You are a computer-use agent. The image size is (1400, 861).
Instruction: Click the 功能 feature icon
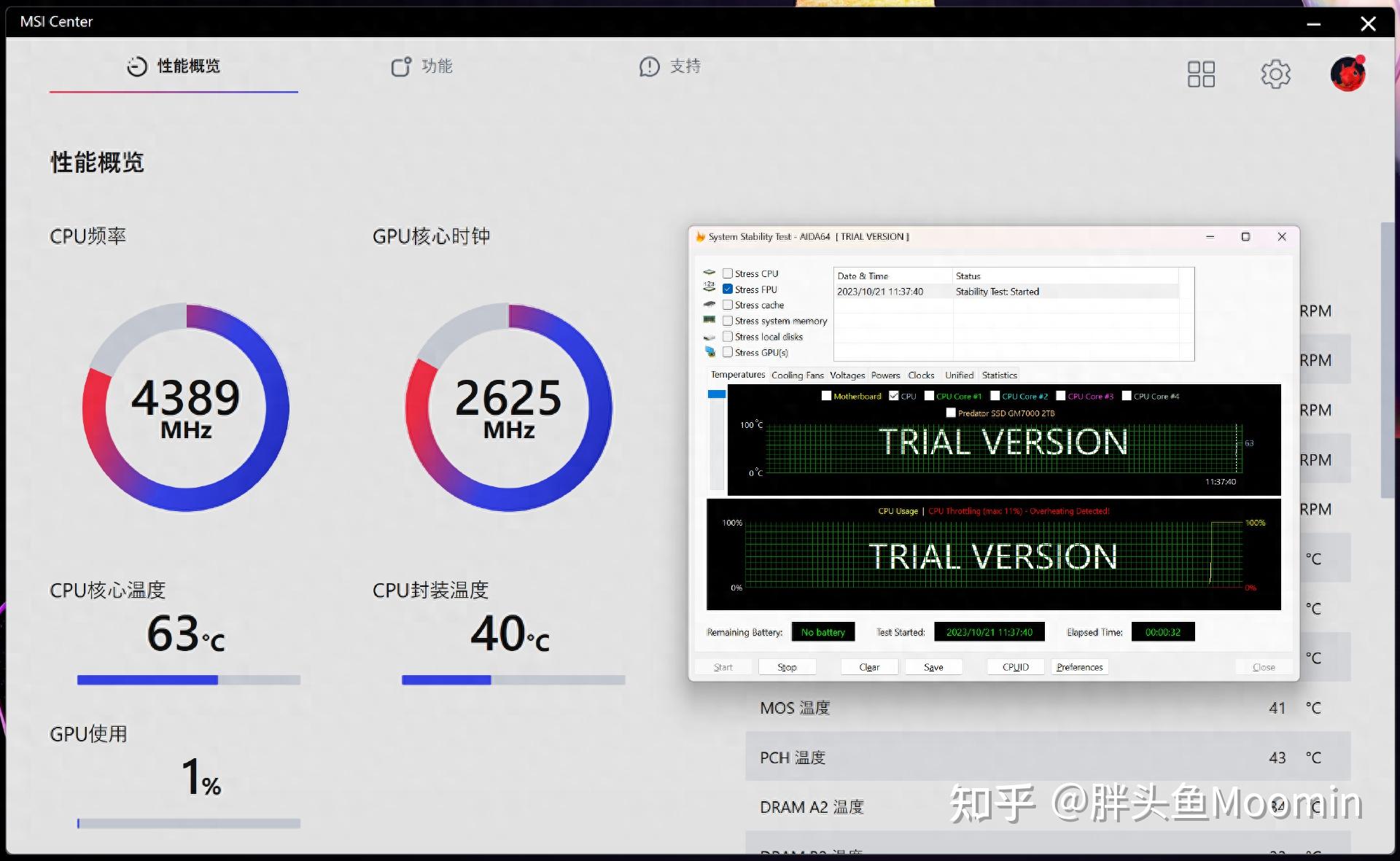401,66
